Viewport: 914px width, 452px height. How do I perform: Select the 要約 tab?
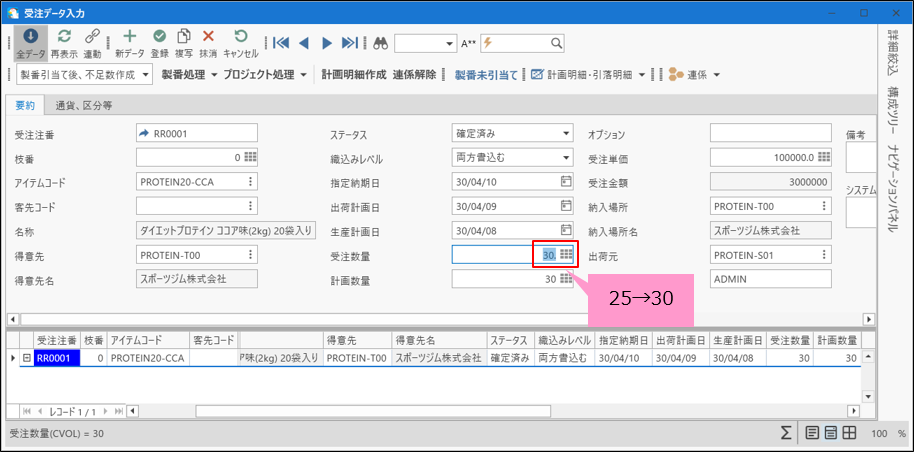(x=25, y=106)
